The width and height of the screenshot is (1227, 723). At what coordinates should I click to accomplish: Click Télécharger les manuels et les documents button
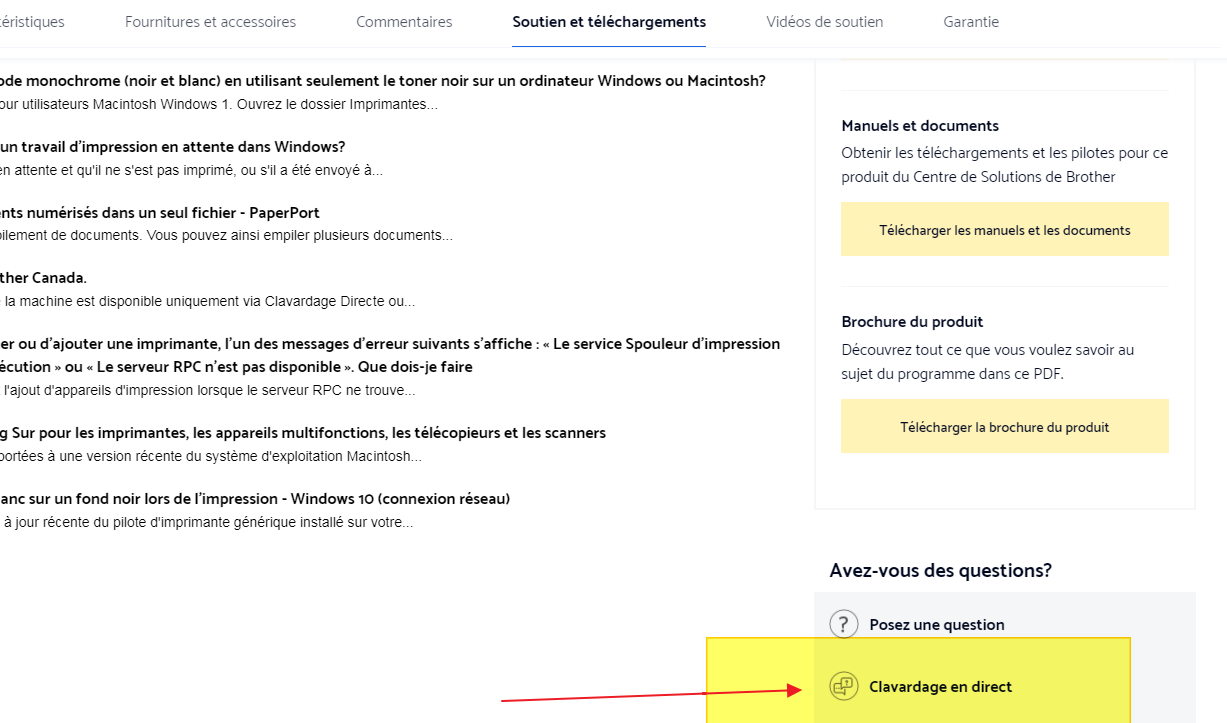click(x=1004, y=229)
